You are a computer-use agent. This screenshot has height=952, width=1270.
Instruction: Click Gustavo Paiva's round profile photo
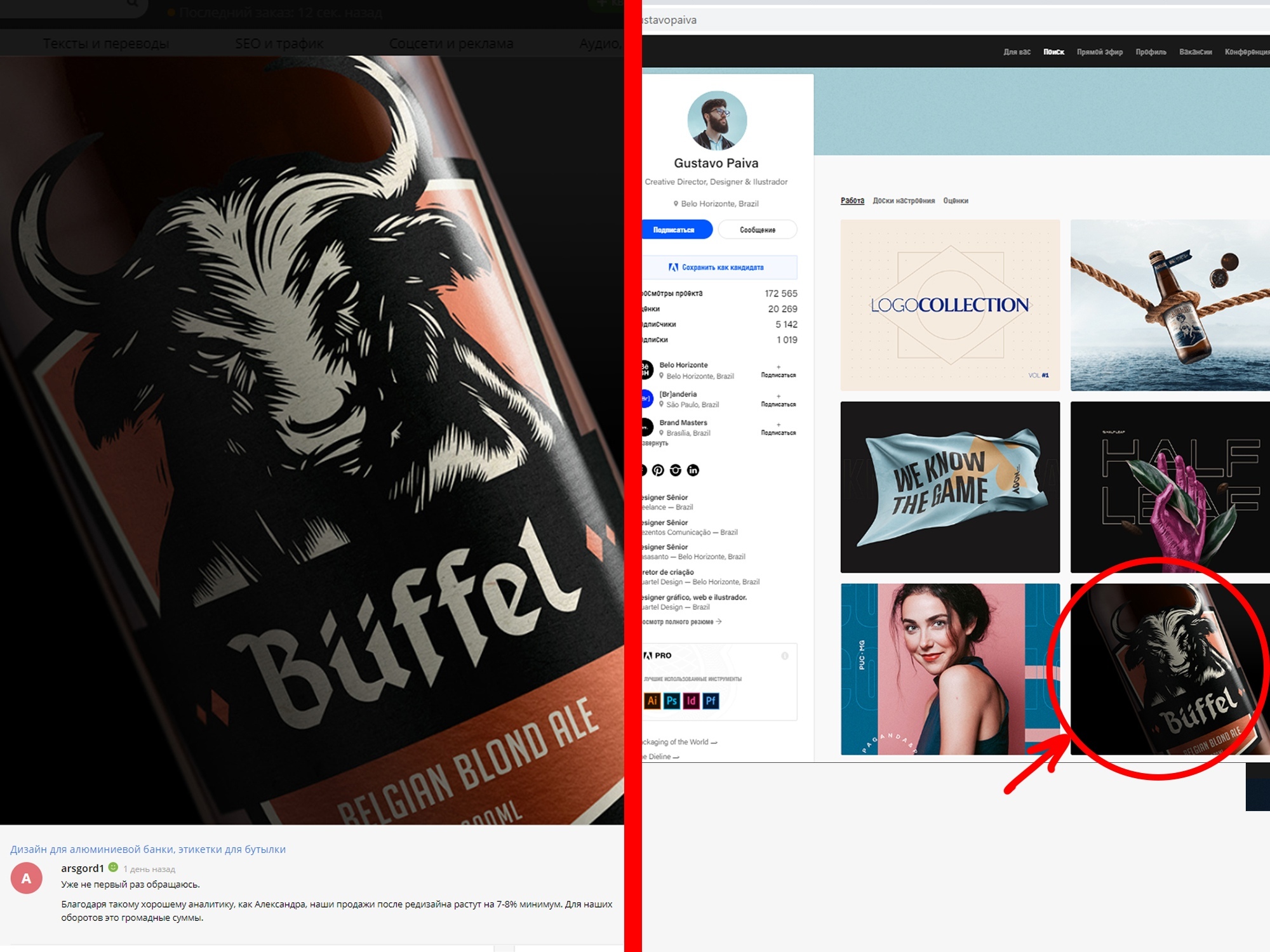click(x=717, y=121)
